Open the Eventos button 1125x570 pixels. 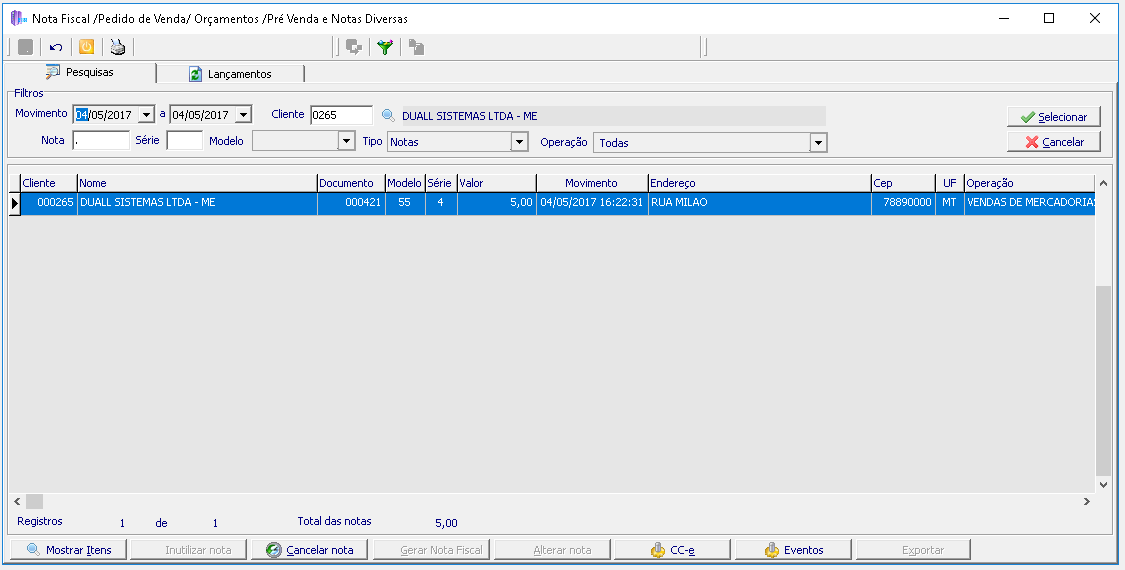click(794, 550)
